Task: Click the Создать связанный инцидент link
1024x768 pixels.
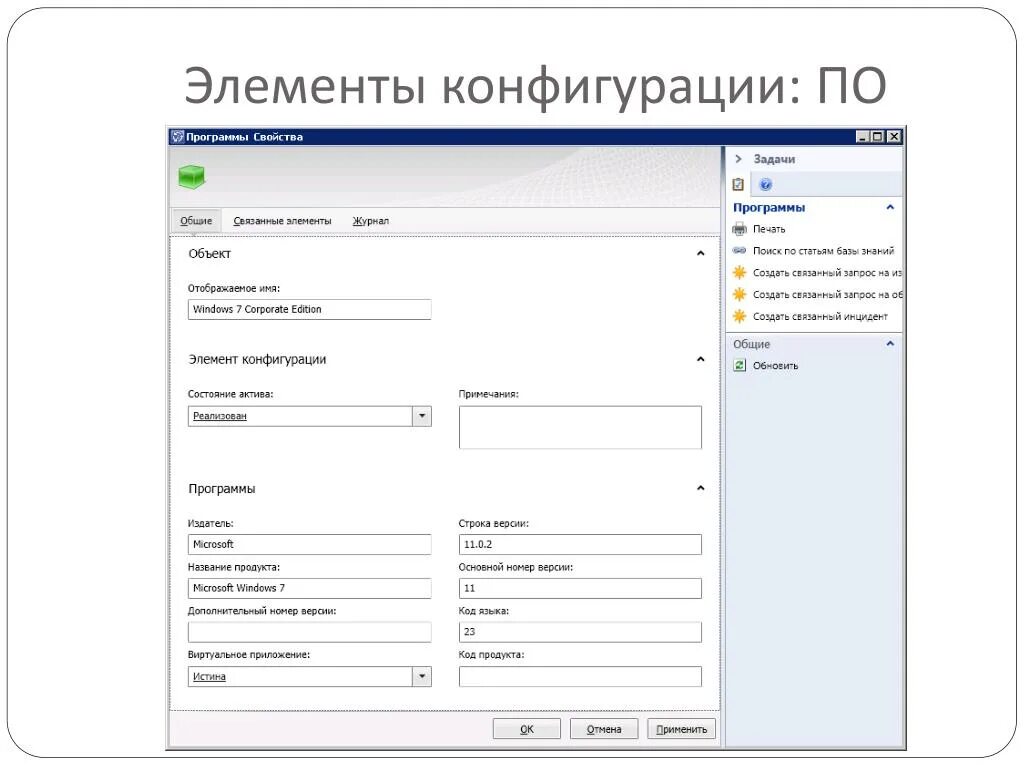Action: (x=820, y=317)
